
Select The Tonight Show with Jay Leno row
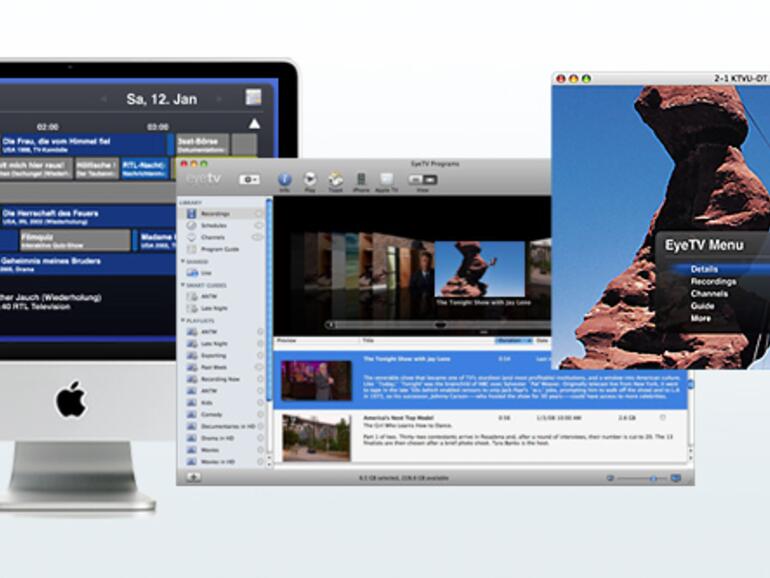click(x=480, y=380)
